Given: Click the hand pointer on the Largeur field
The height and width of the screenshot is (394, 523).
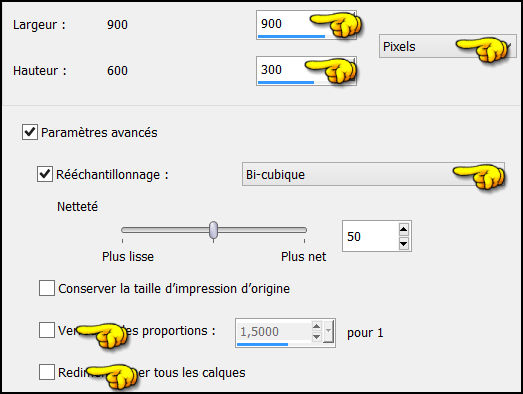Looking at the screenshot, I should click(336, 25).
